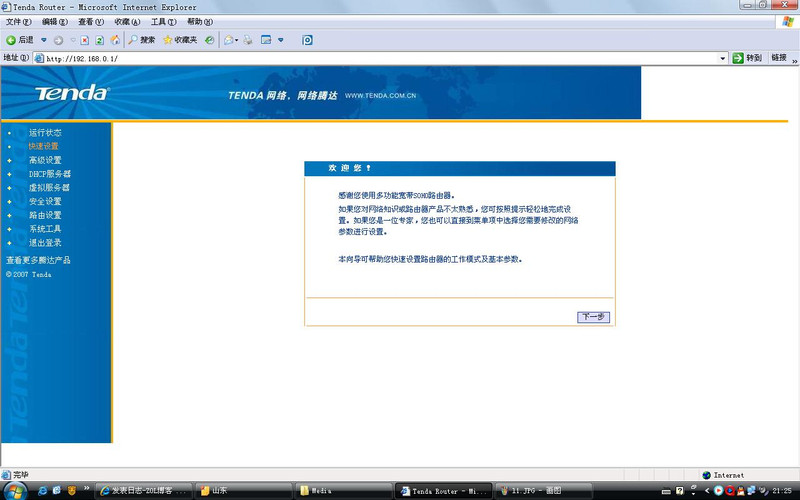Switch to 山东 folder taskbar button

[x=244, y=491]
